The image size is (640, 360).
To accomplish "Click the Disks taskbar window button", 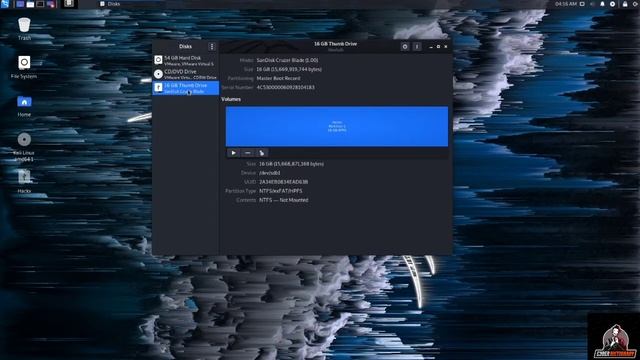I will [110, 4].
